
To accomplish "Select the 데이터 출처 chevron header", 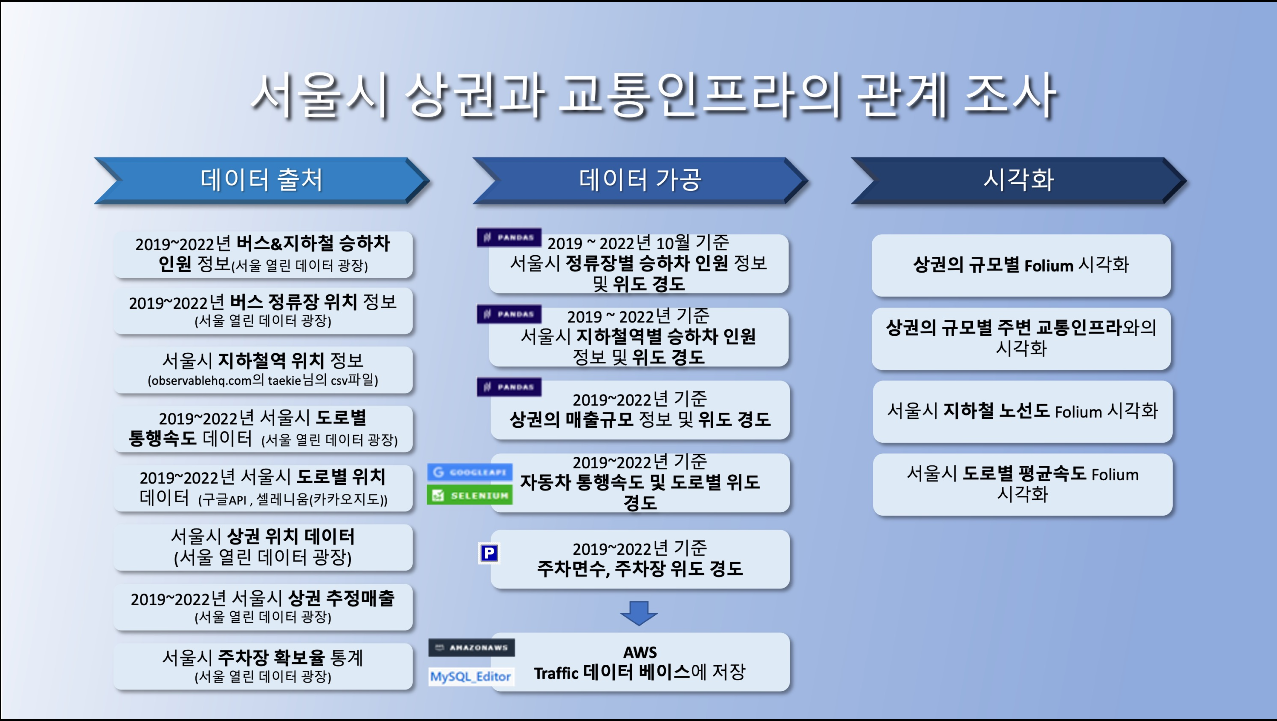I will 262,180.
